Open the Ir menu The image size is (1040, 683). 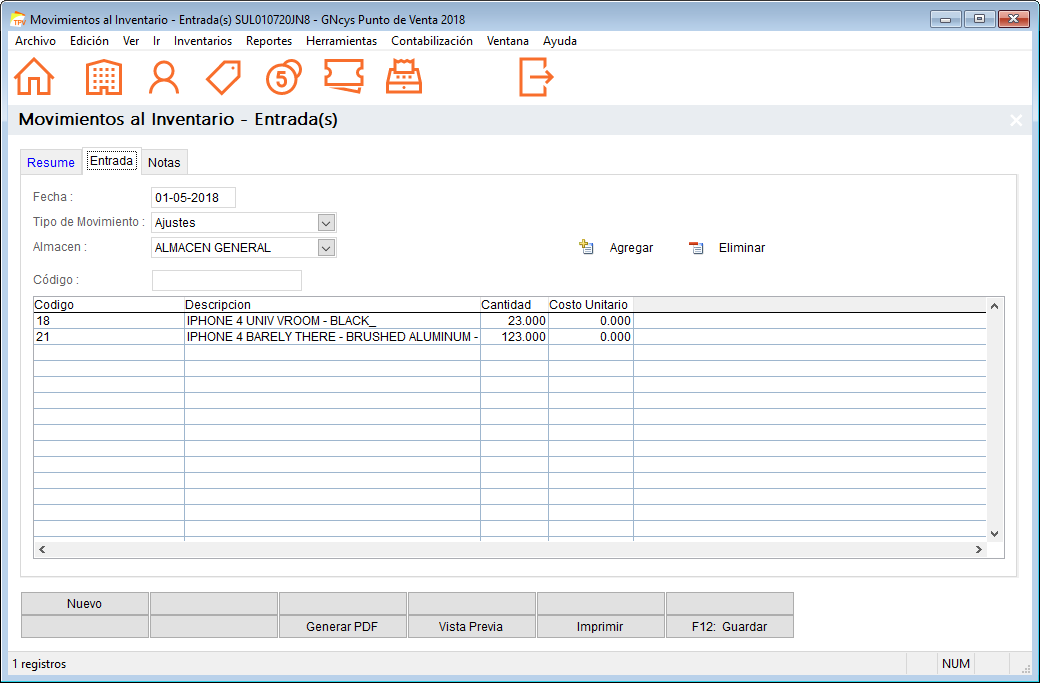coord(157,41)
